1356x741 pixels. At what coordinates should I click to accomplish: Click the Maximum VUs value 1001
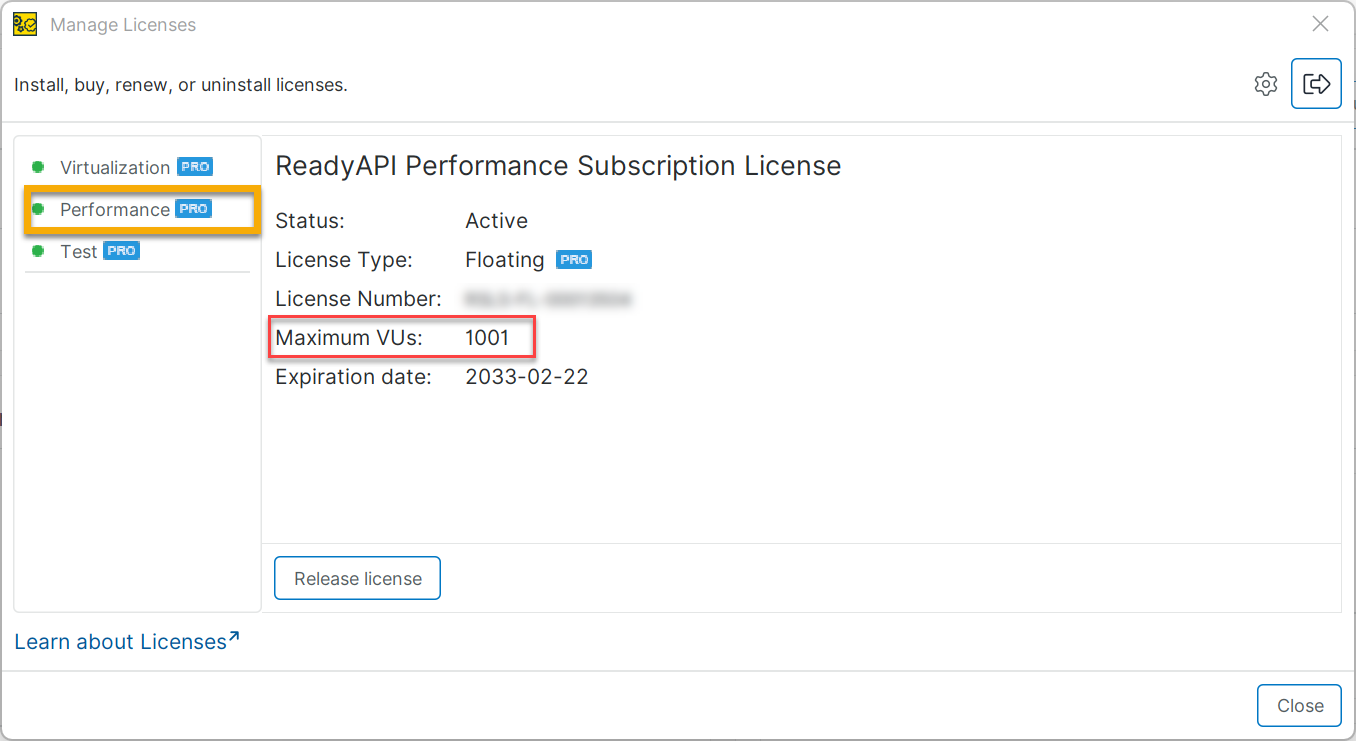tap(488, 338)
